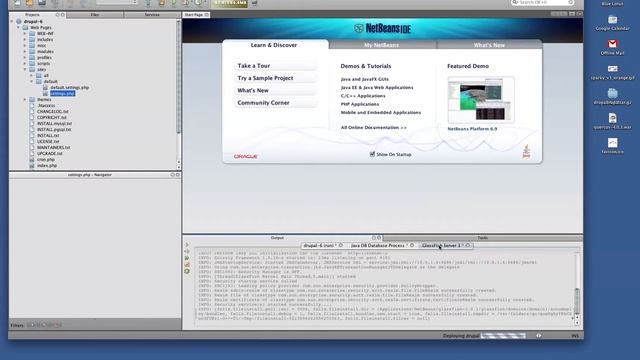Screen dimensions: 640x360
Task: Expand the scripts folder arrow
Action: click(x=25, y=63)
